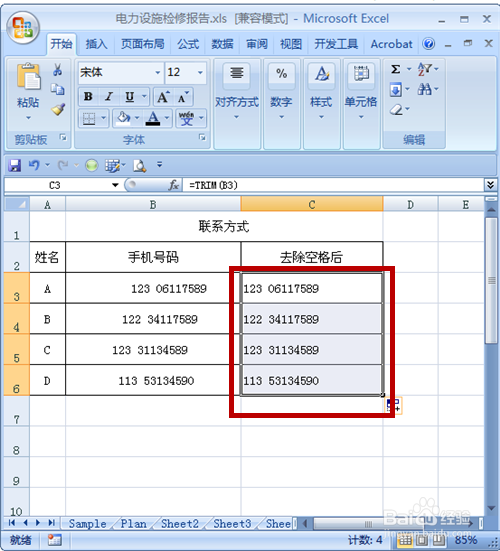This screenshot has width=500, height=551.
Task: Click the Help question mark icon
Action: 429,44
